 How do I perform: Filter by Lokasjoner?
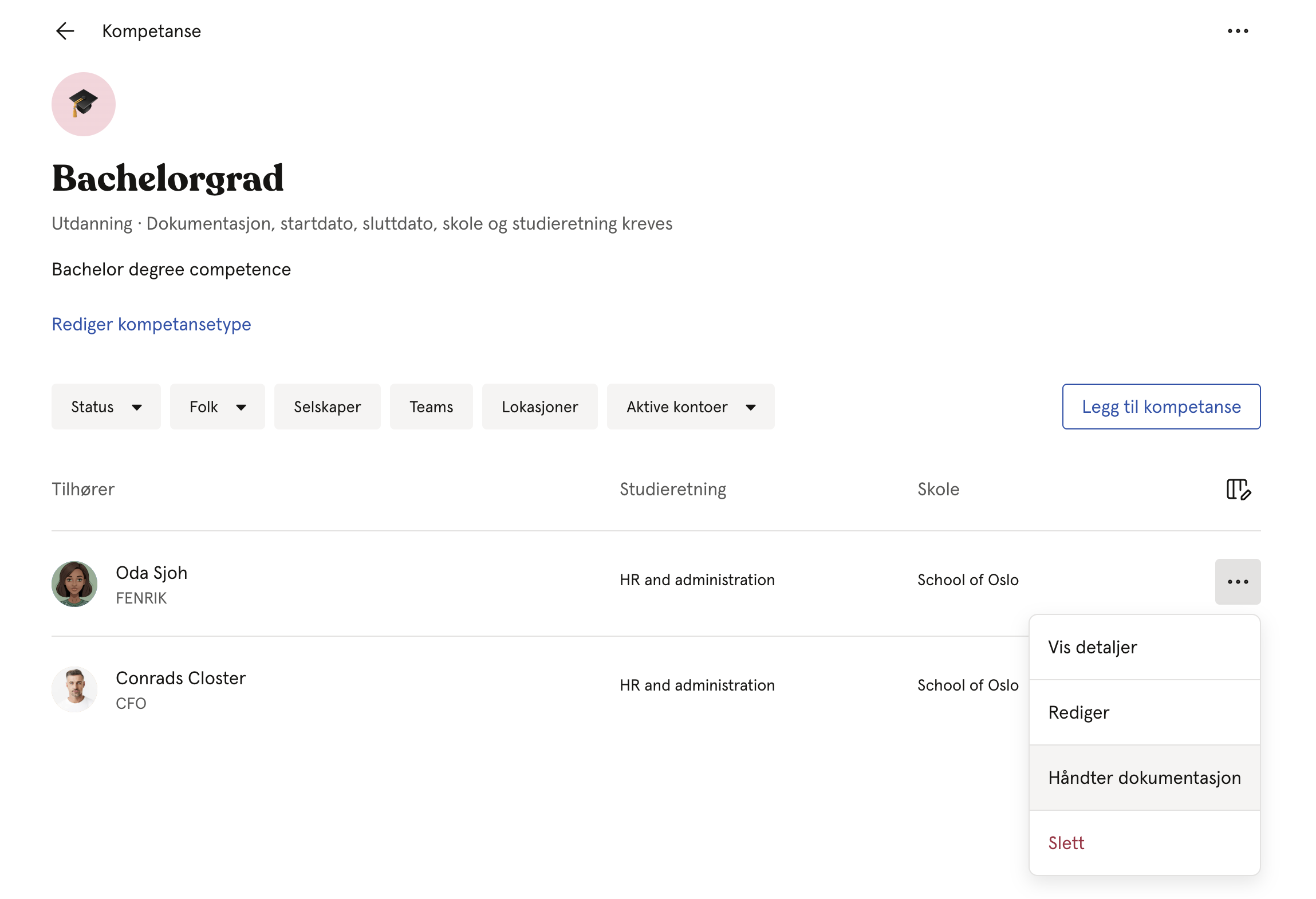[x=540, y=407]
